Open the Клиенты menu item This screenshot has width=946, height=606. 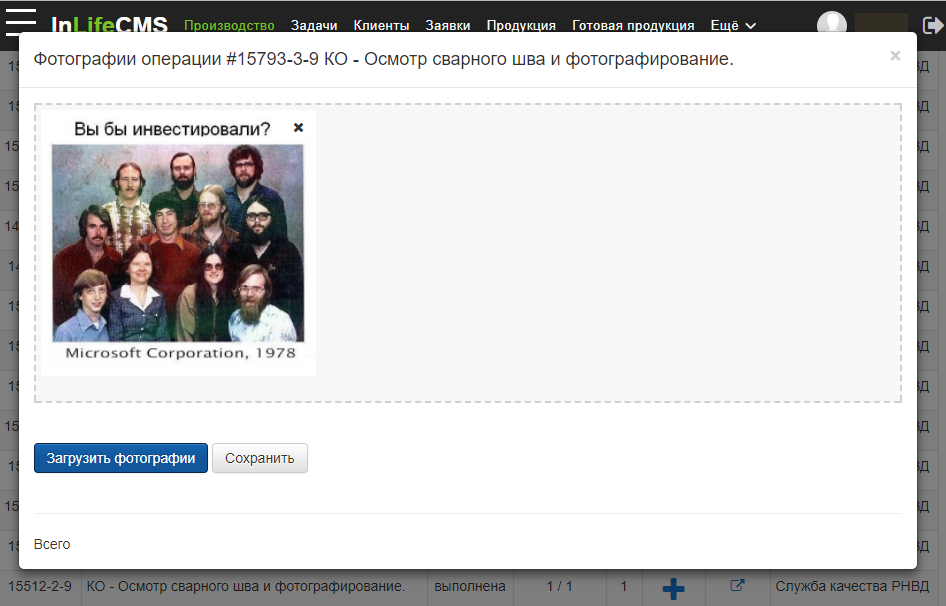[381, 26]
